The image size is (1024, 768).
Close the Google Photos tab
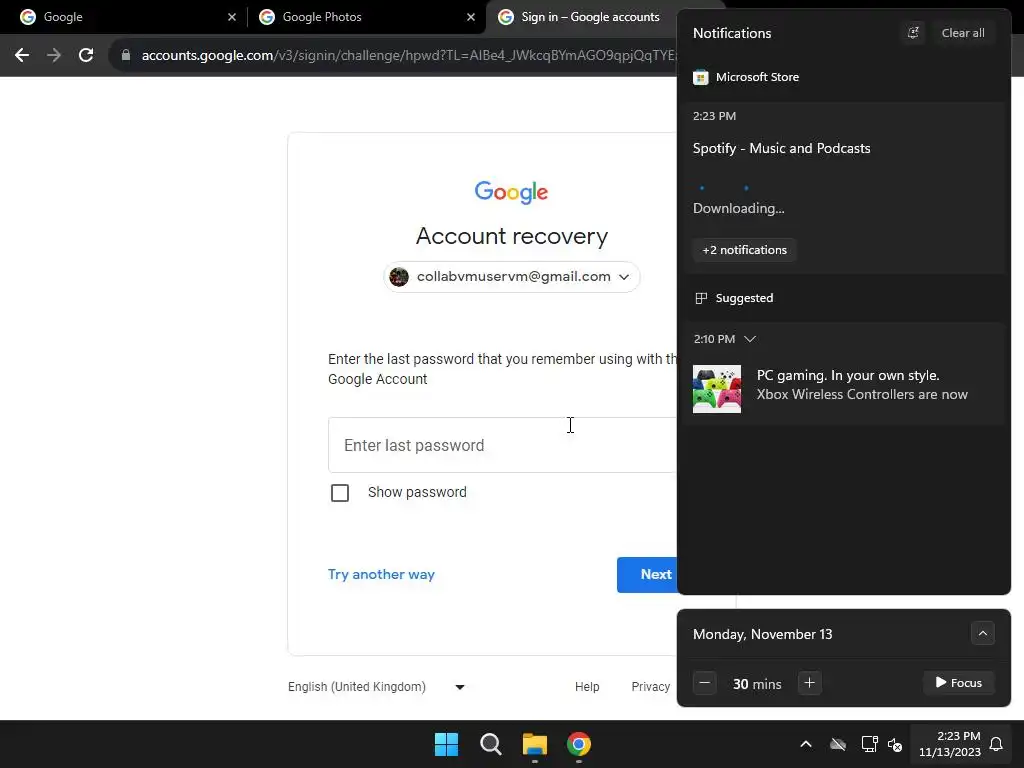click(471, 17)
